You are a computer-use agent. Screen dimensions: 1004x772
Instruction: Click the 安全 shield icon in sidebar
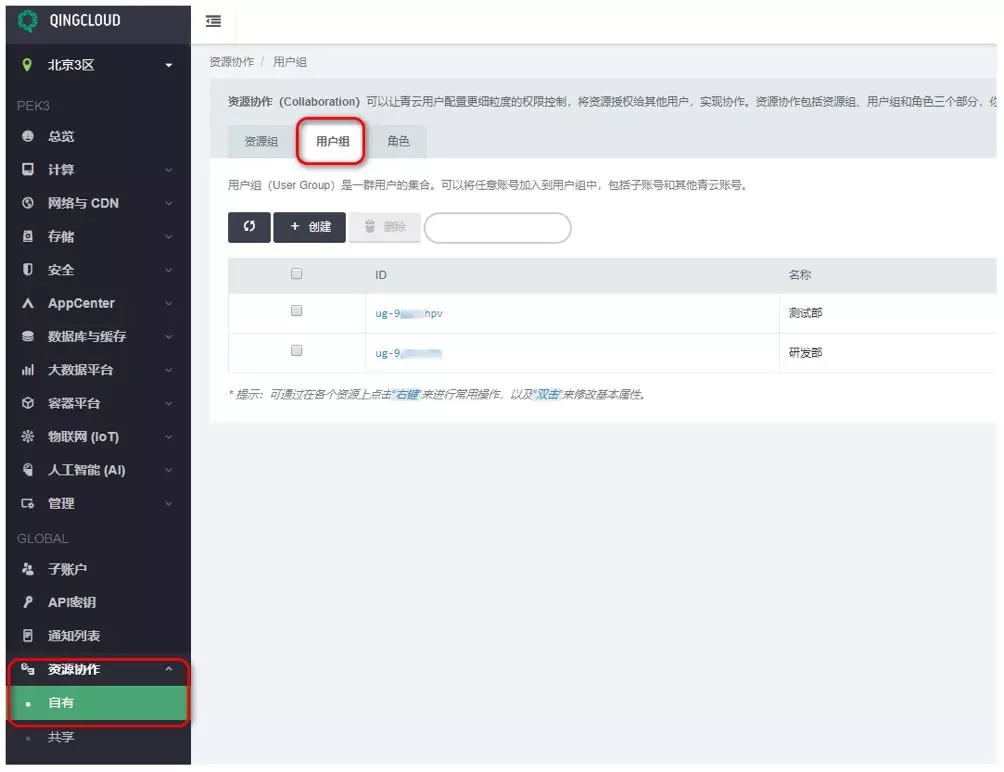point(28,270)
